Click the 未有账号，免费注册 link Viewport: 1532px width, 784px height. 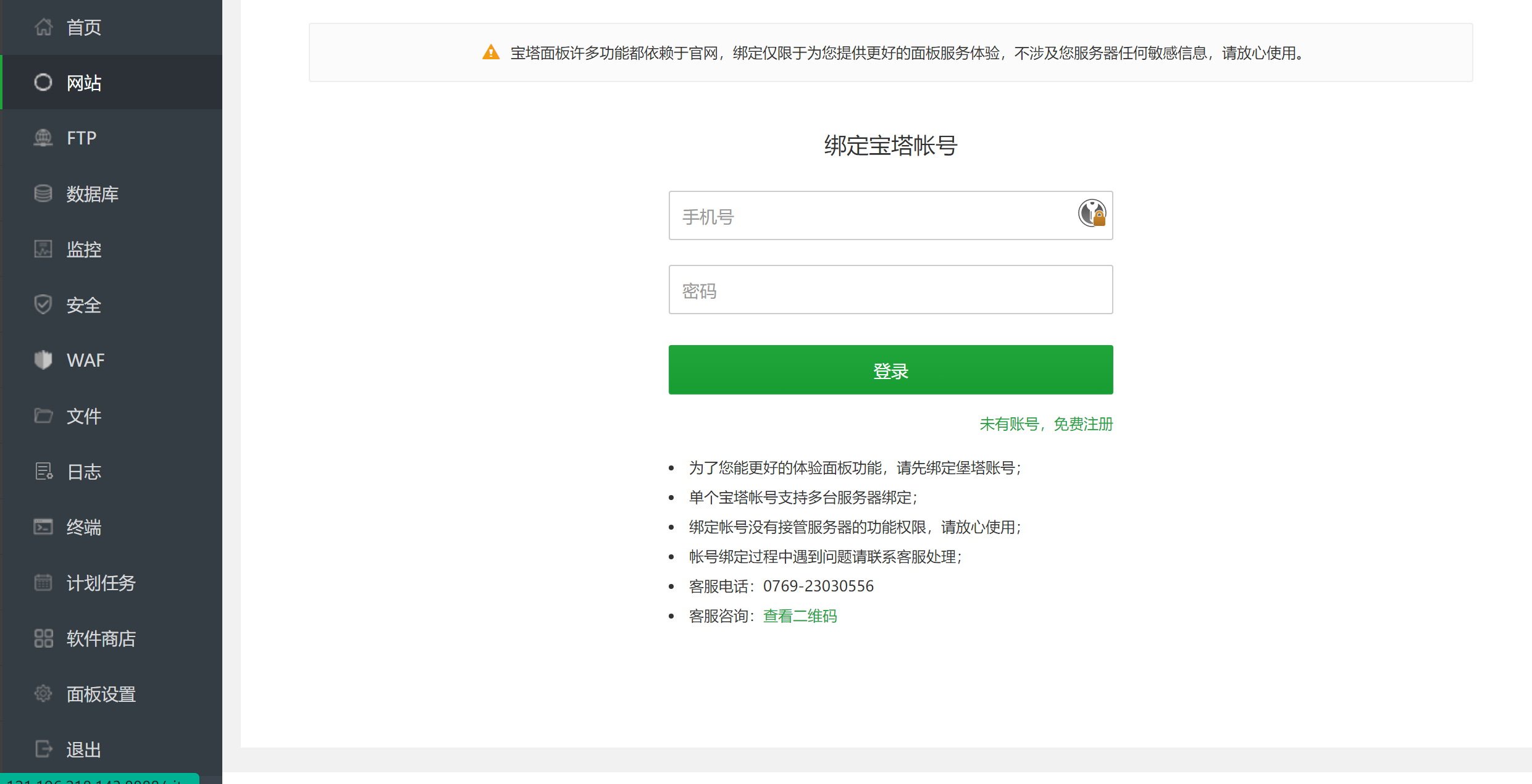point(1046,424)
